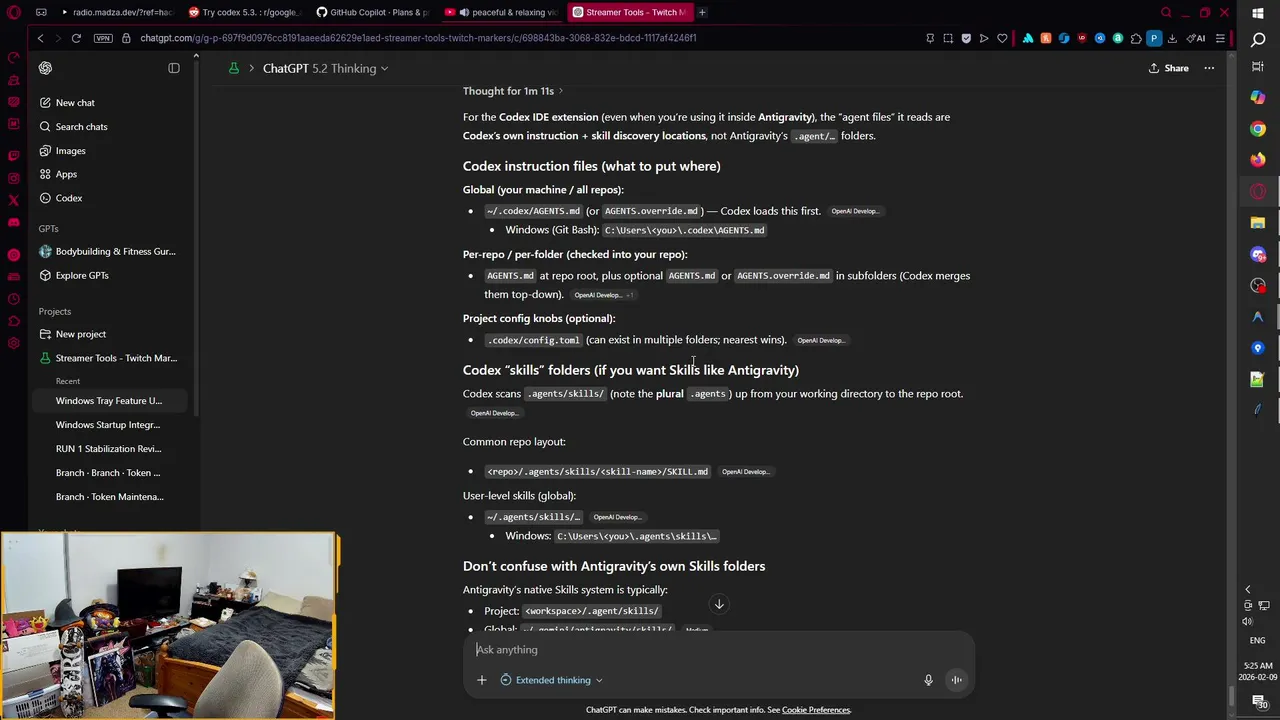Image resolution: width=1280 pixels, height=720 pixels.
Task: Open the Windows Tray Feature chat
Action: click(x=109, y=401)
